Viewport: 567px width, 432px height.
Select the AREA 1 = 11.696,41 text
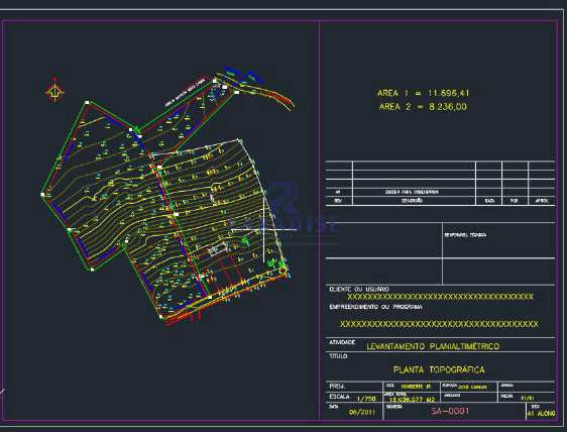click(x=423, y=93)
